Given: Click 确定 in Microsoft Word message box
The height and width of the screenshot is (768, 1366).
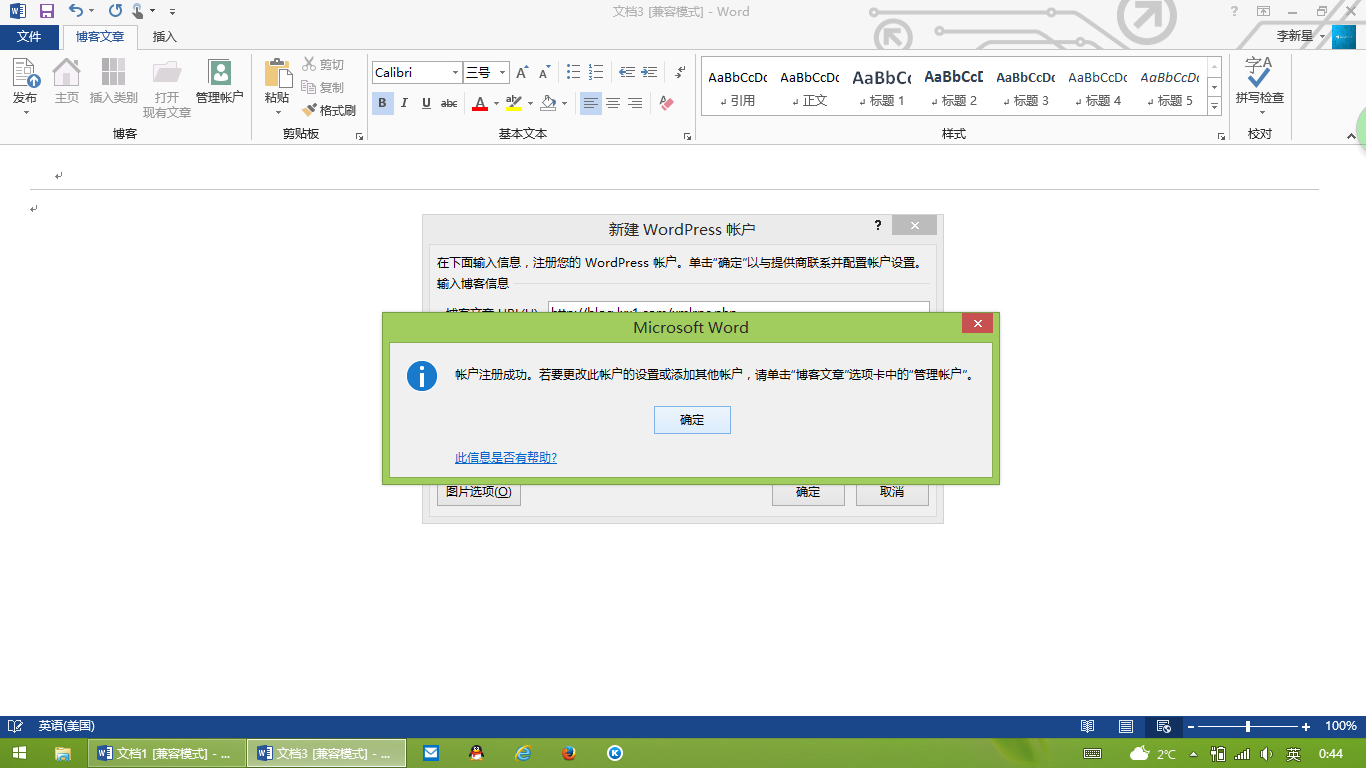Looking at the screenshot, I should point(692,420).
